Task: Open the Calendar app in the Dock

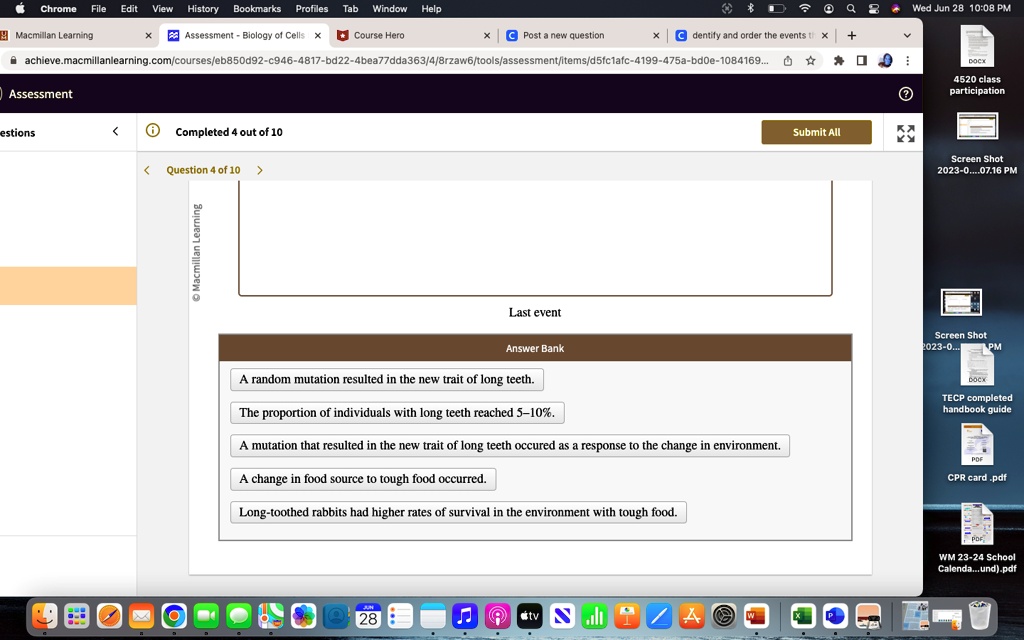Action: tap(367, 615)
